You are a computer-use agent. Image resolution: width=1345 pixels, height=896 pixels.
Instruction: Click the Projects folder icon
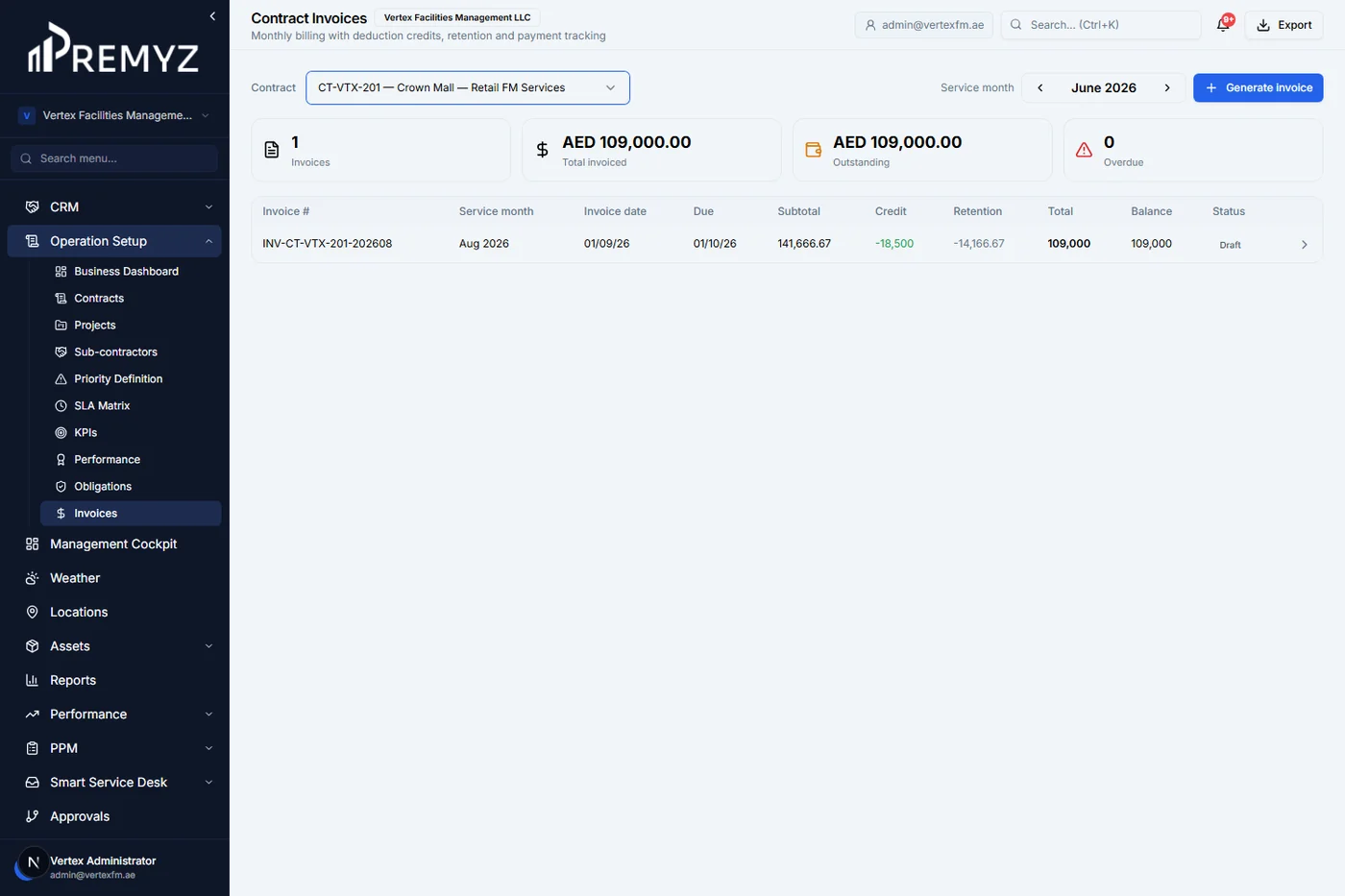(61, 326)
